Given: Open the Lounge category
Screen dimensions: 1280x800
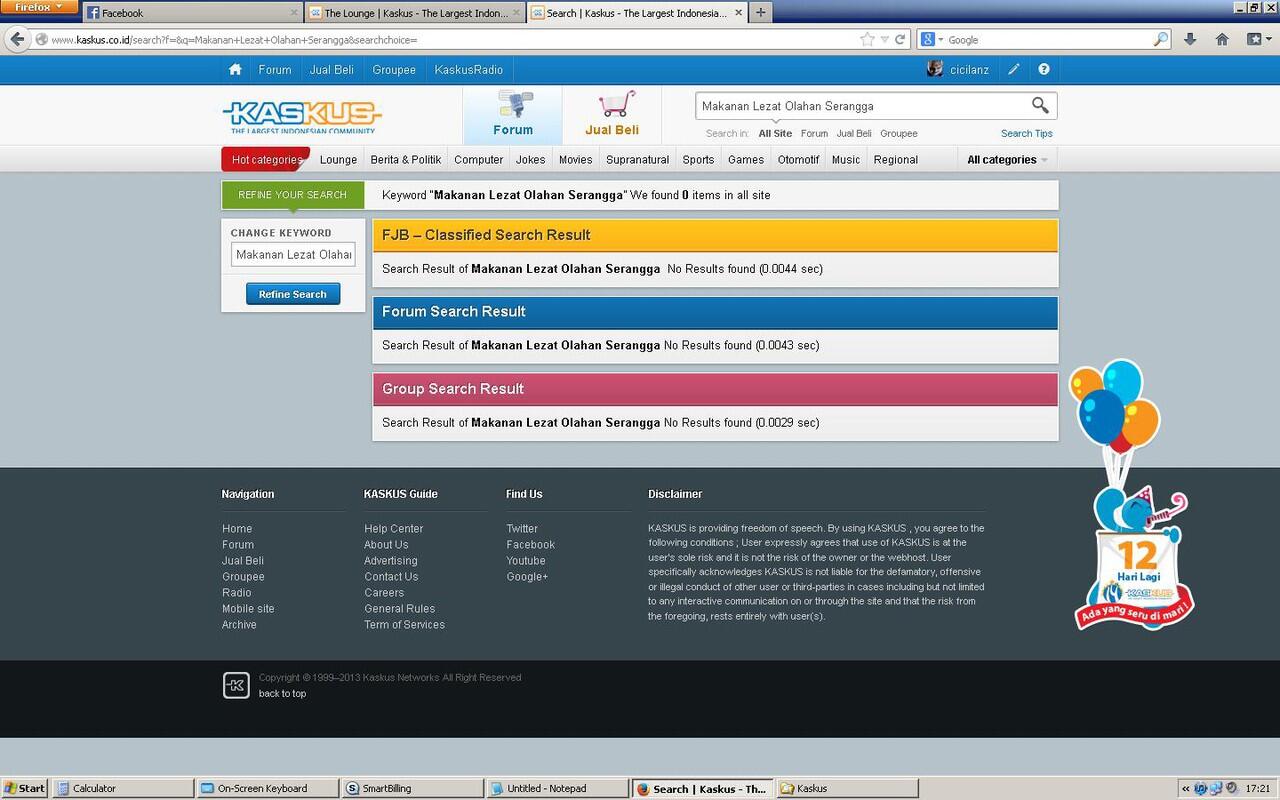Looking at the screenshot, I should point(338,160).
